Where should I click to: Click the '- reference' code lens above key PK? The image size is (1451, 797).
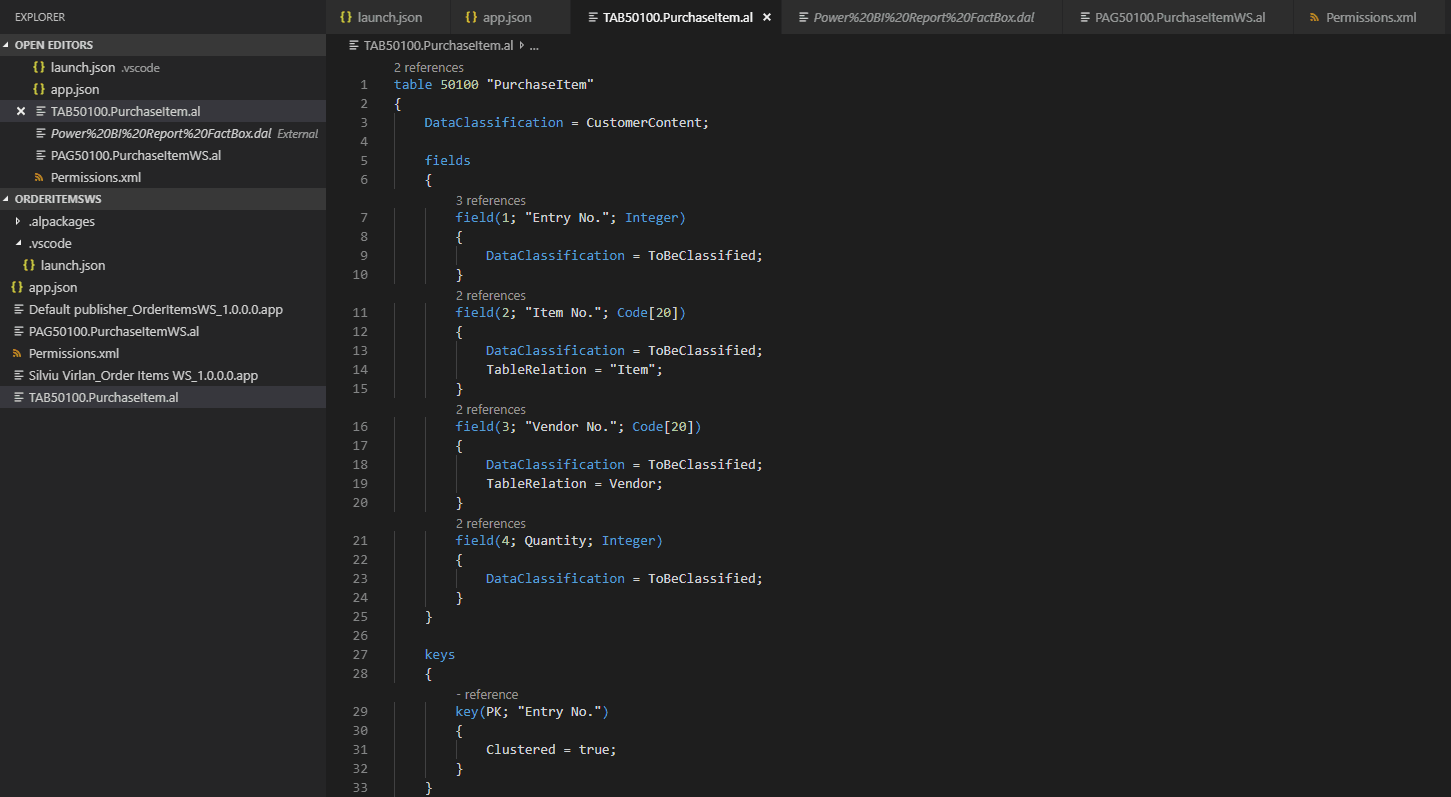pos(487,695)
